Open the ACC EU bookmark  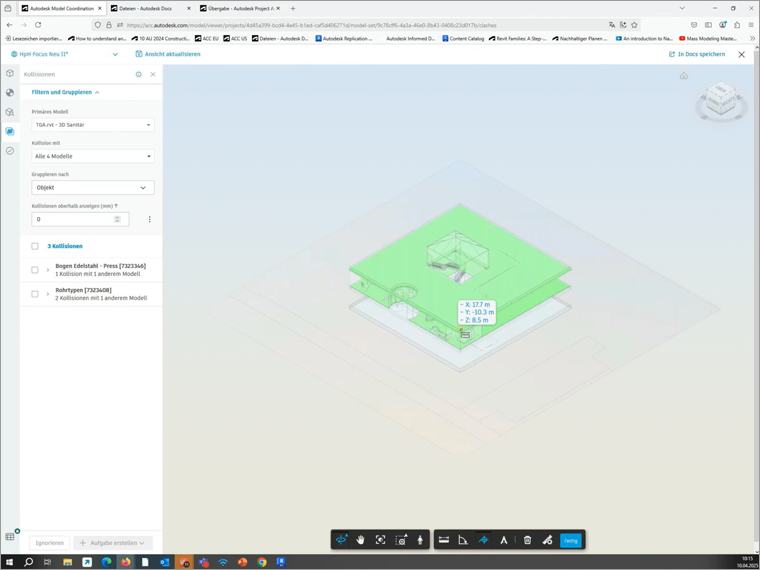point(206,38)
